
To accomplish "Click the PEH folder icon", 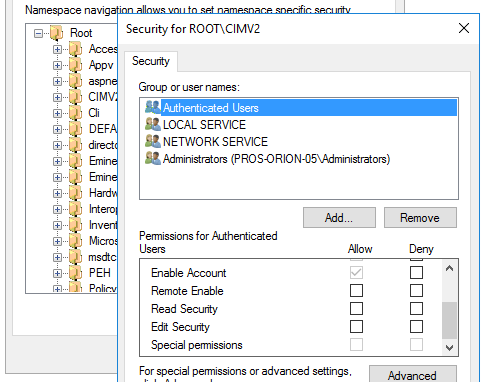I will [76, 273].
